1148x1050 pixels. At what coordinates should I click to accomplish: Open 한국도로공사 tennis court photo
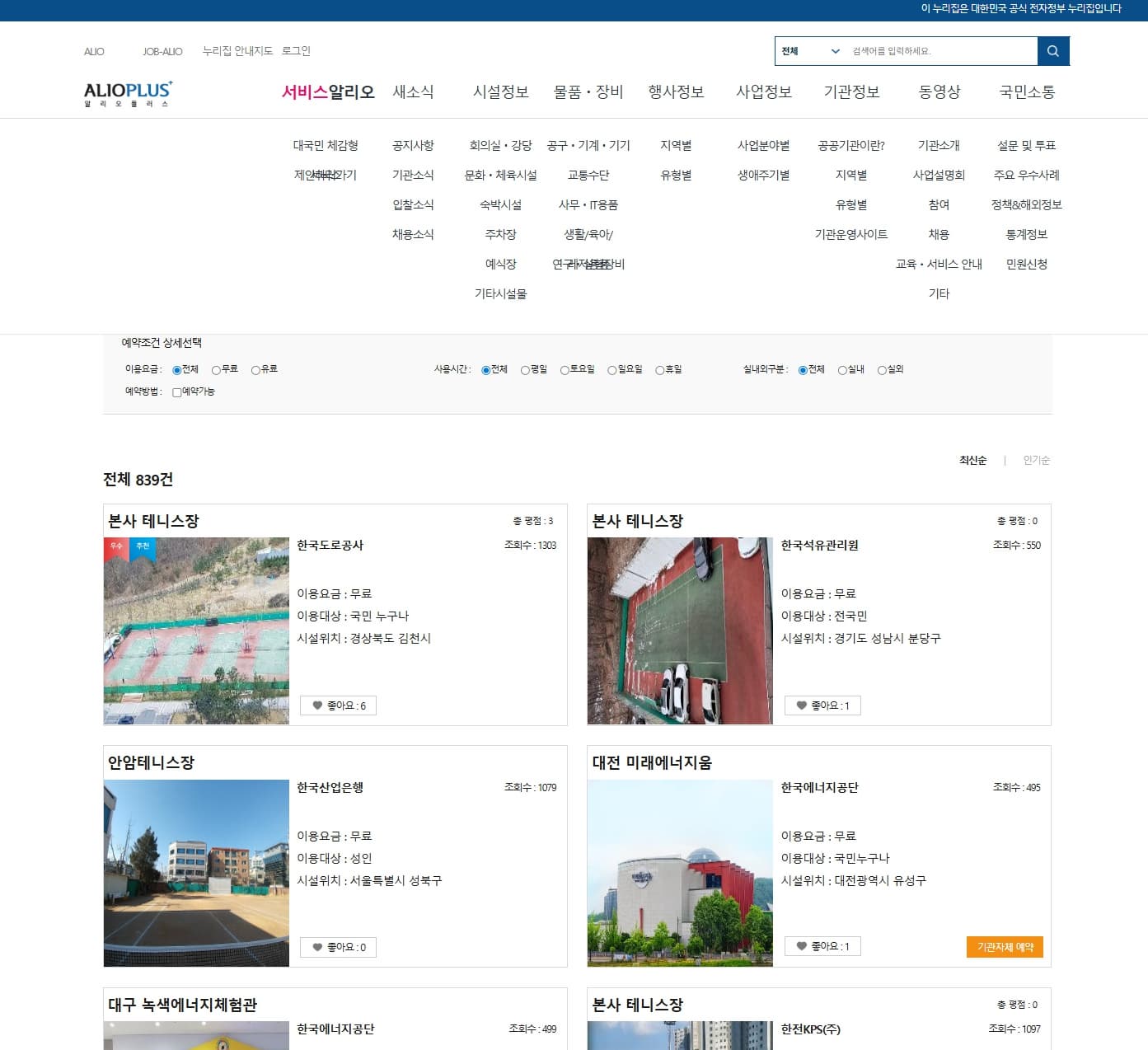(196, 630)
